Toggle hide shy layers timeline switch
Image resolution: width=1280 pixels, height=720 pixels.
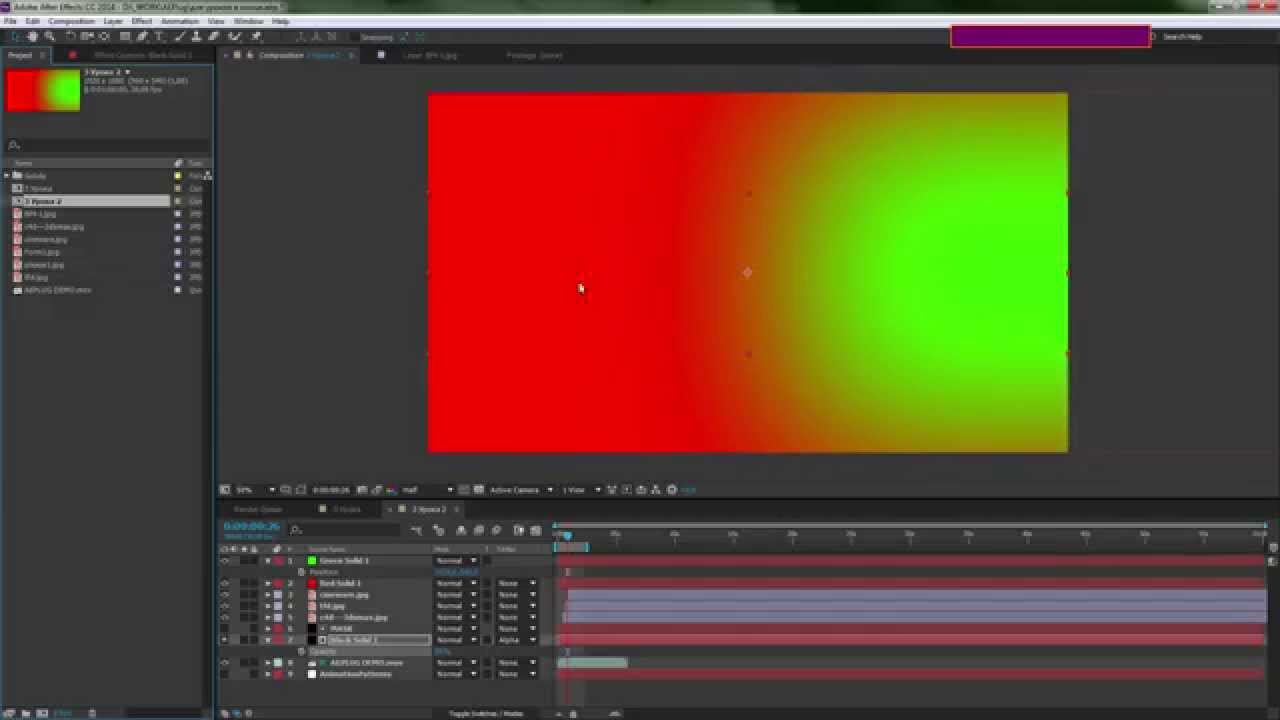tap(461, 530)
